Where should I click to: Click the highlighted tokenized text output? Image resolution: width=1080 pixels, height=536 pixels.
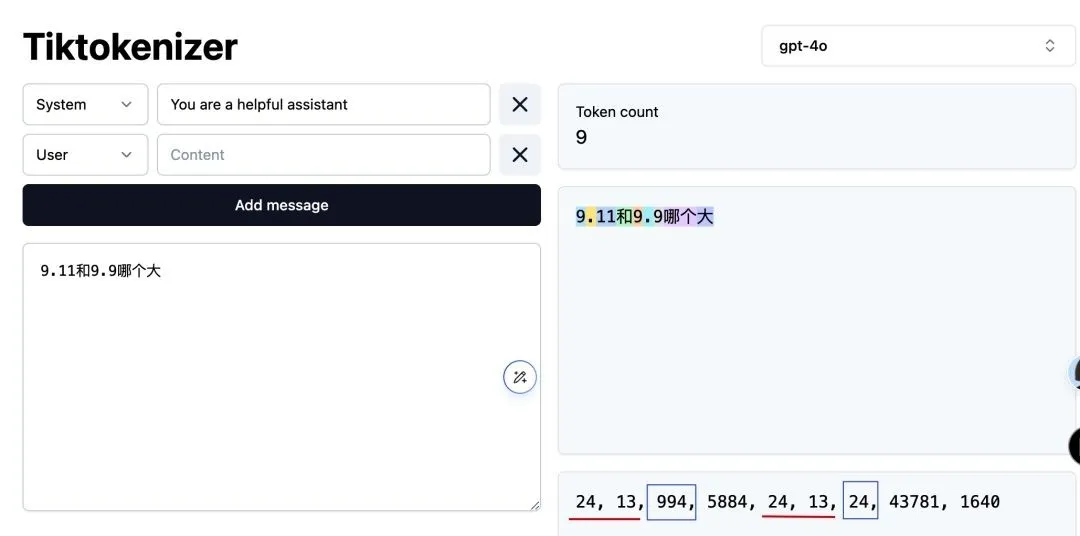coord(645,217)
